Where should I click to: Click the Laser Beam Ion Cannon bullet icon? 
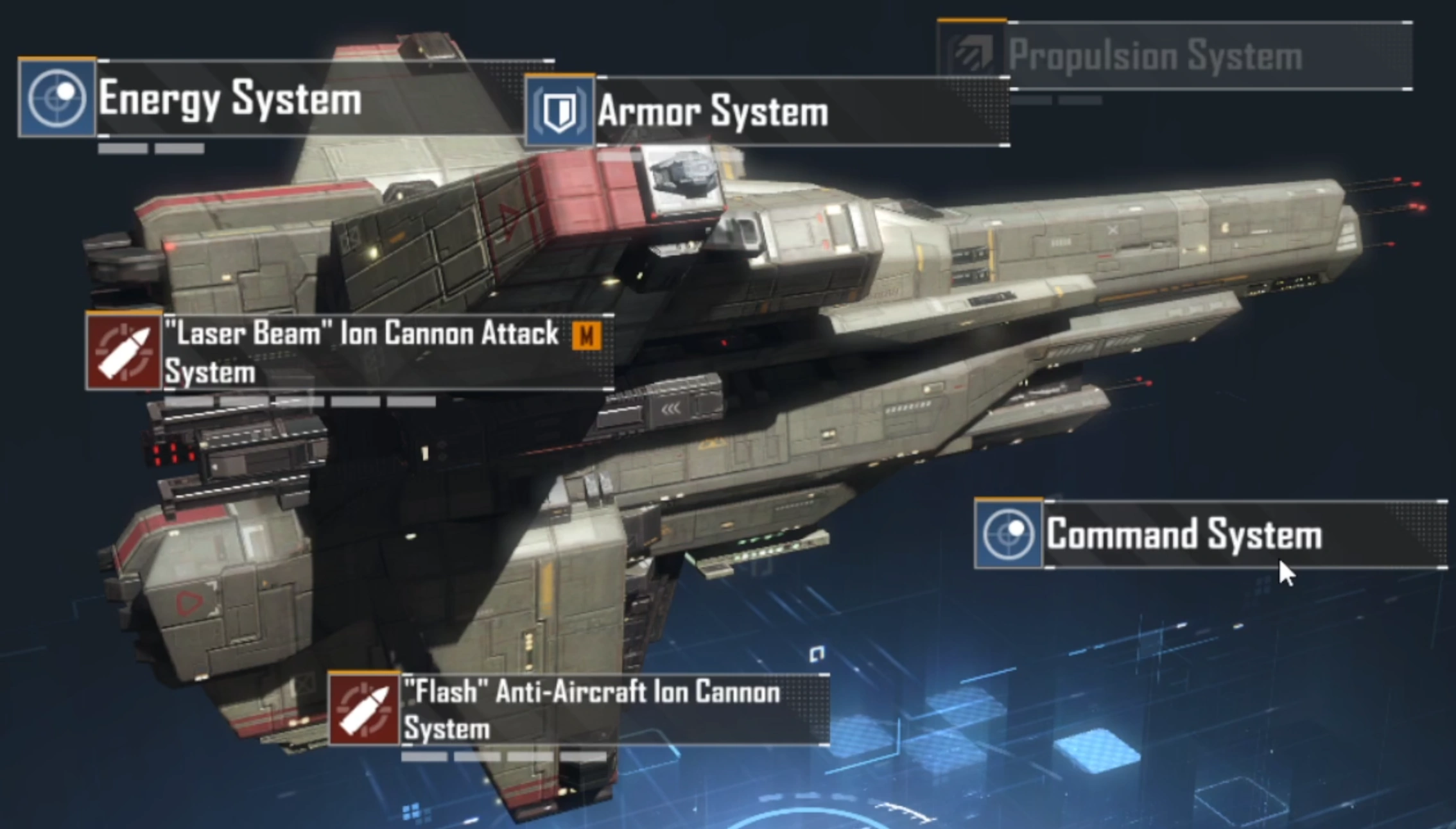pyautogui.click(x=124, y=352)
